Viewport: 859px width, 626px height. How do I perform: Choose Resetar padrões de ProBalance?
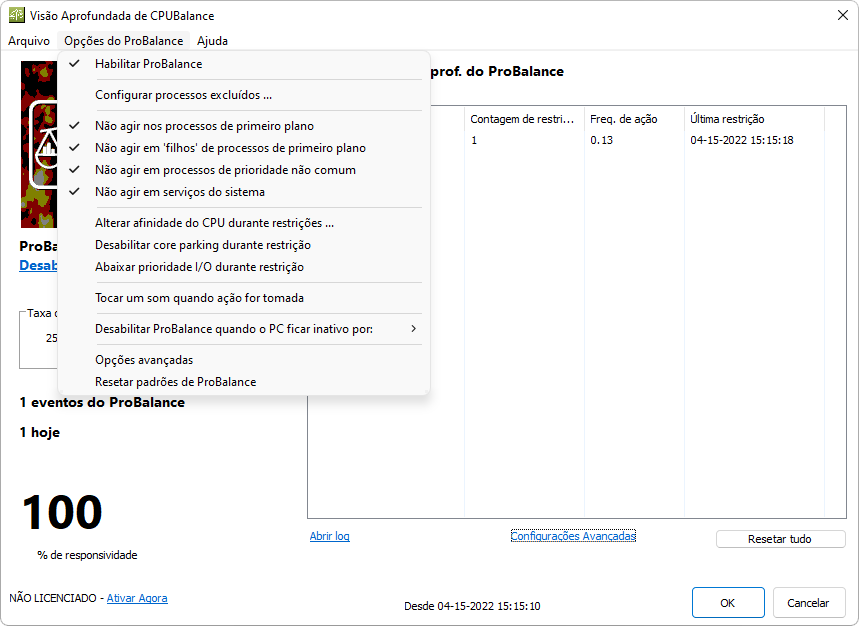pyautogui.click(x=175, y=382)
